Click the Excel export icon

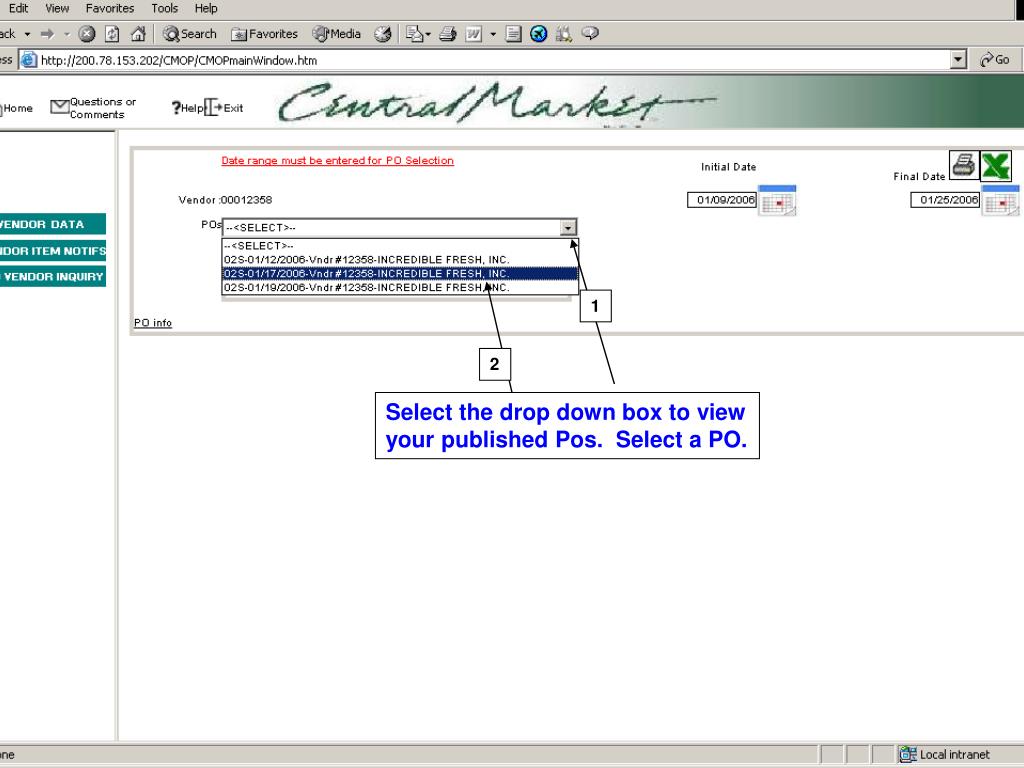[x=996, y=165]
